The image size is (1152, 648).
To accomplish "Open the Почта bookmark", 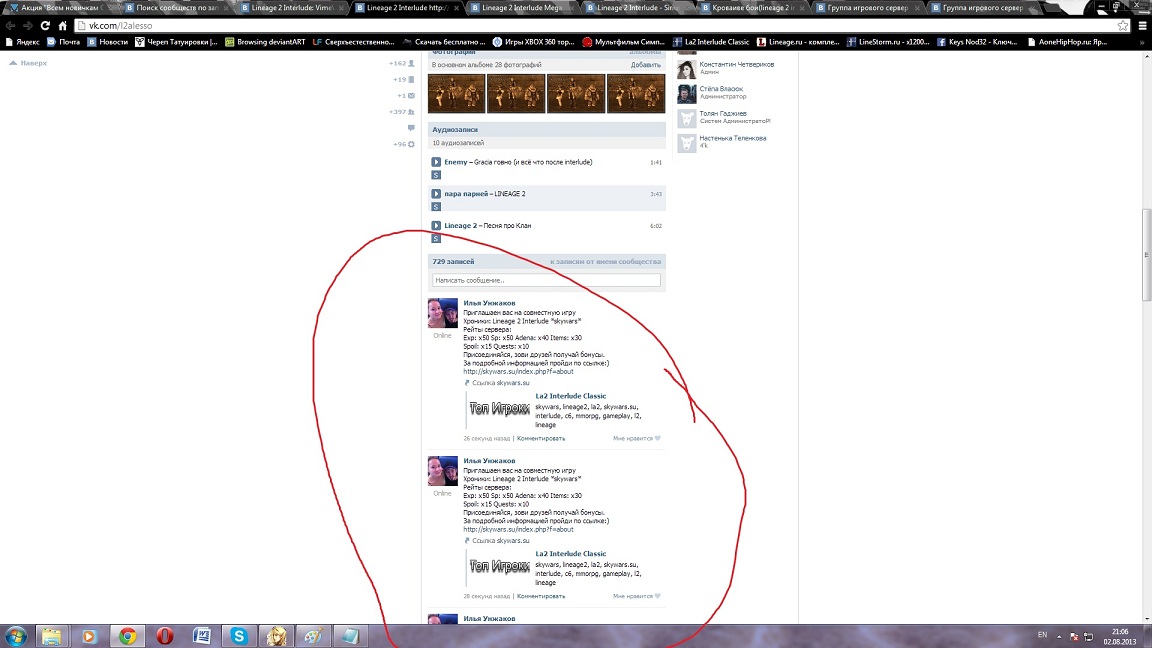I will [63, 42].
